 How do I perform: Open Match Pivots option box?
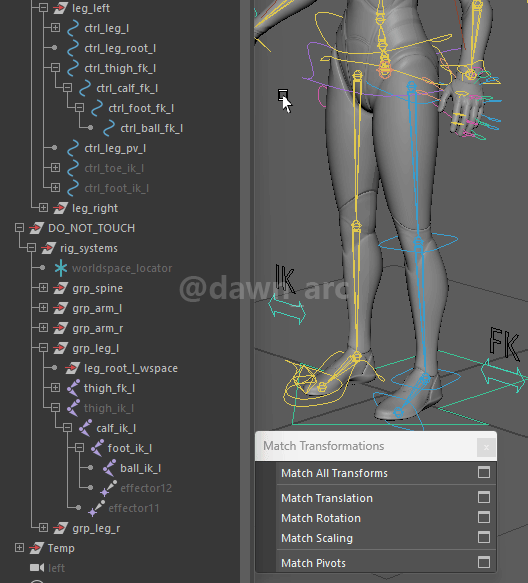484,562
